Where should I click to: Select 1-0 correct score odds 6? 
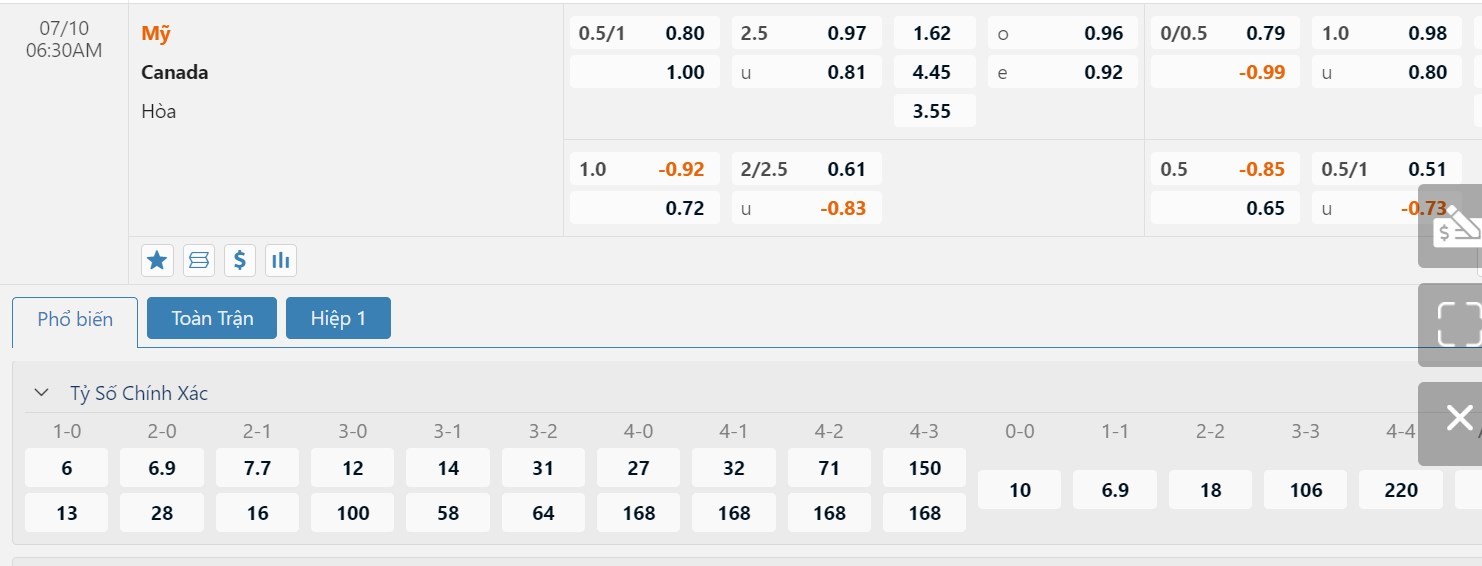pos(67,468)
